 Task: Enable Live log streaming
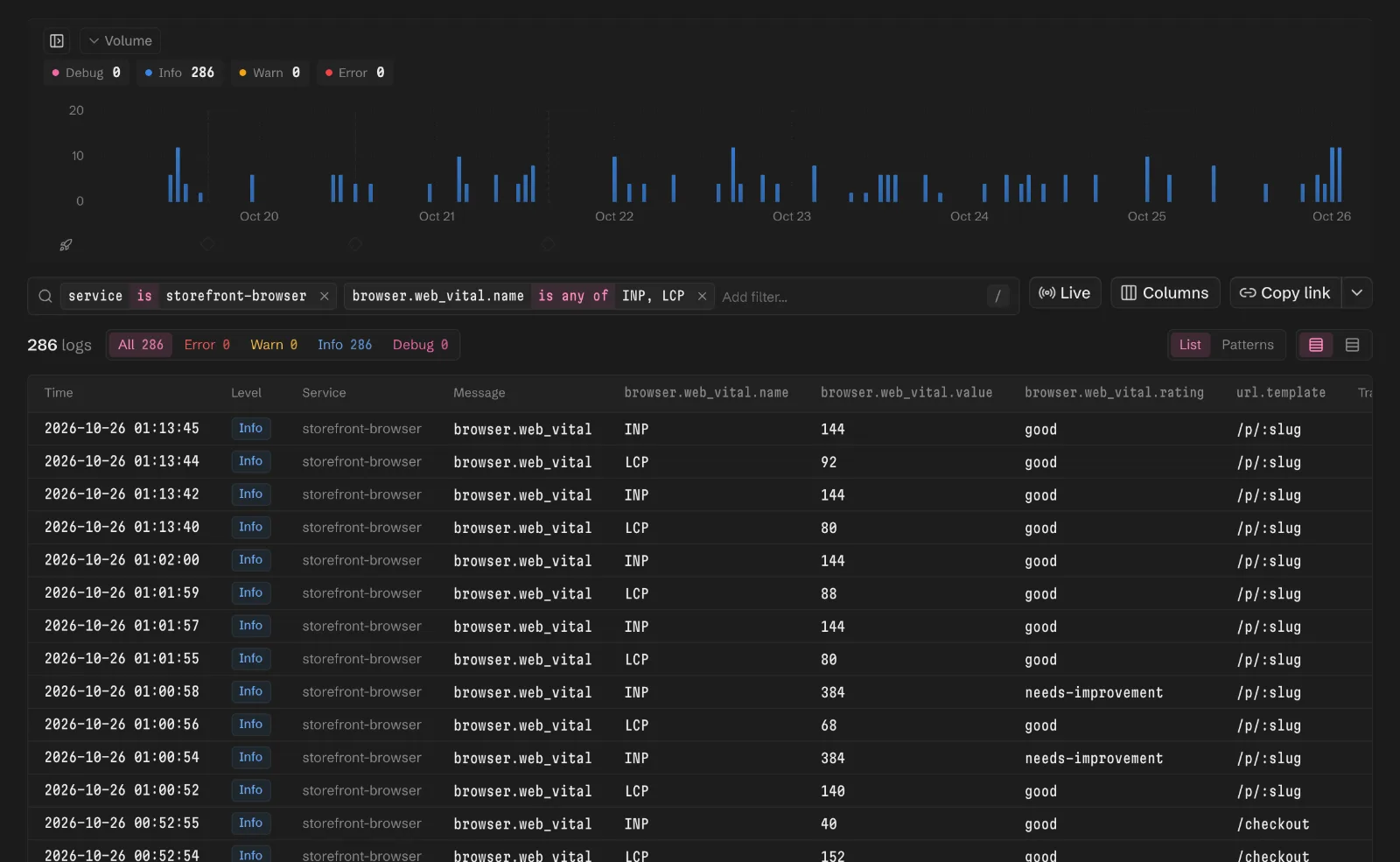click(x=1065, y=293)
